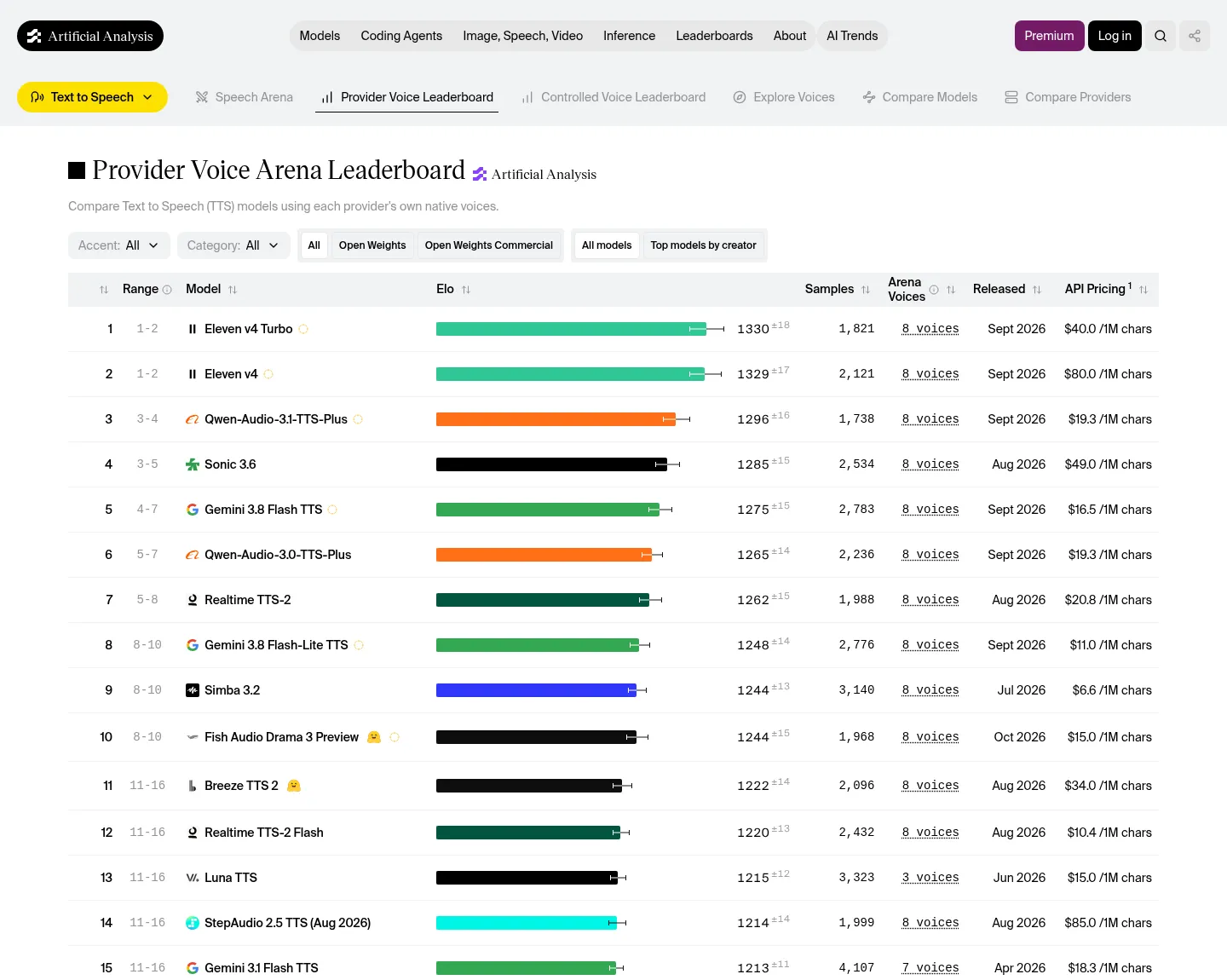This screenshot has height=980, width=1227.
Task: Select the All models filter
Action: pos(607,245)
